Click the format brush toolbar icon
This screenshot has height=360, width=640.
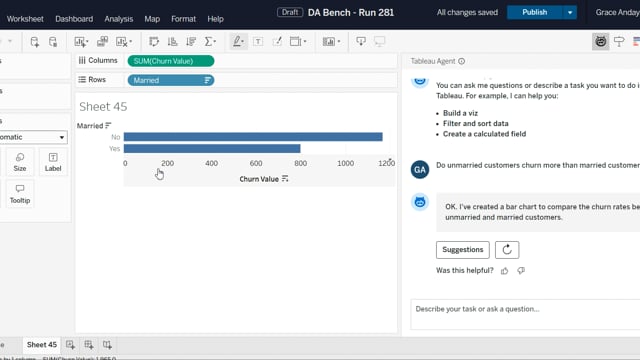point(277,42)
